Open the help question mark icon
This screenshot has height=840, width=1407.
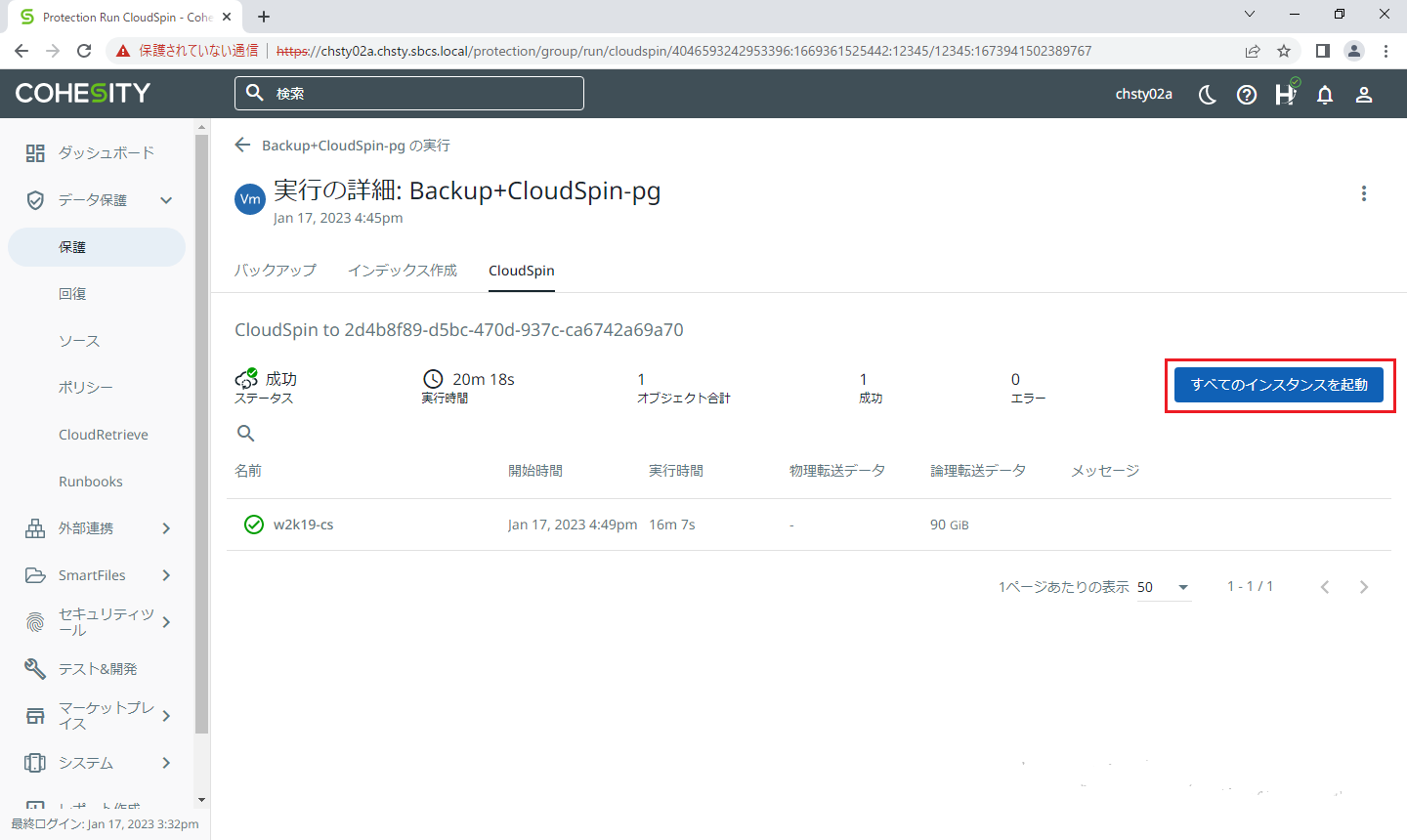[x=1247, y=95]
